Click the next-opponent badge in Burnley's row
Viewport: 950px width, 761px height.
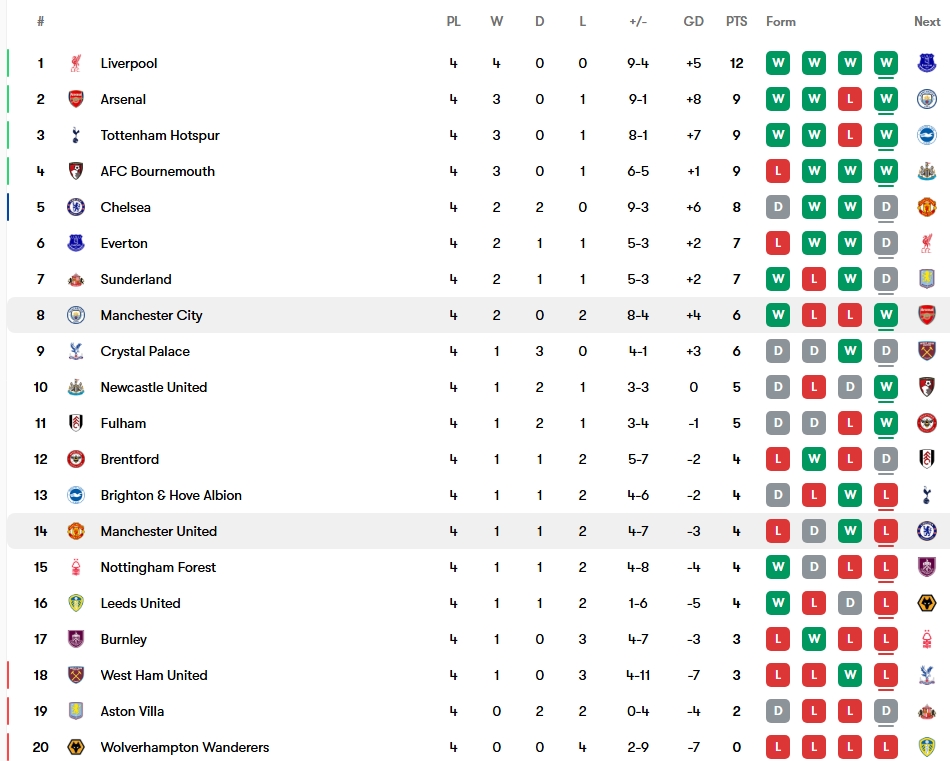tap(927, 639)
